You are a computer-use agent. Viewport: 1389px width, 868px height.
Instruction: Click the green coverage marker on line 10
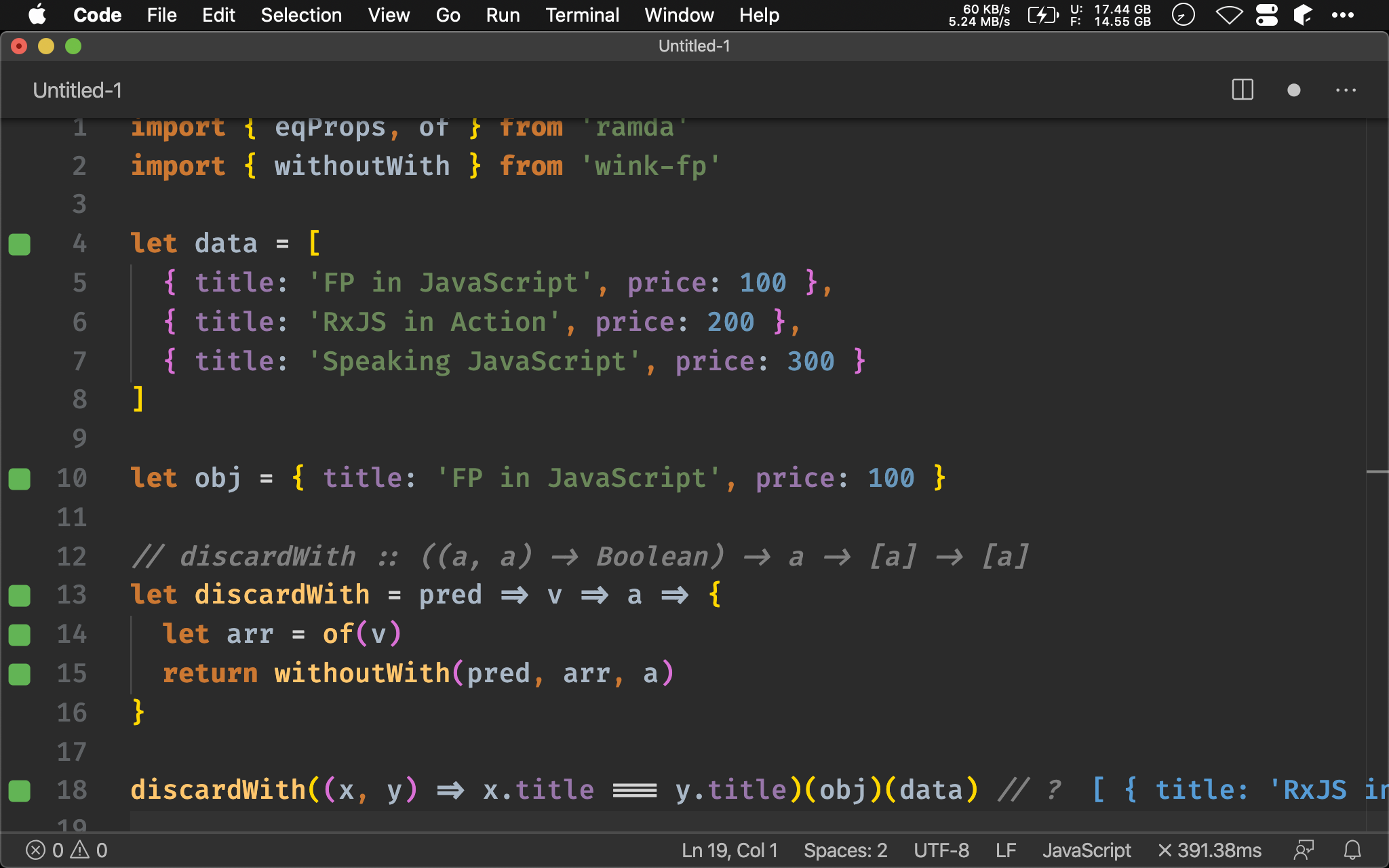click(20, 479)
